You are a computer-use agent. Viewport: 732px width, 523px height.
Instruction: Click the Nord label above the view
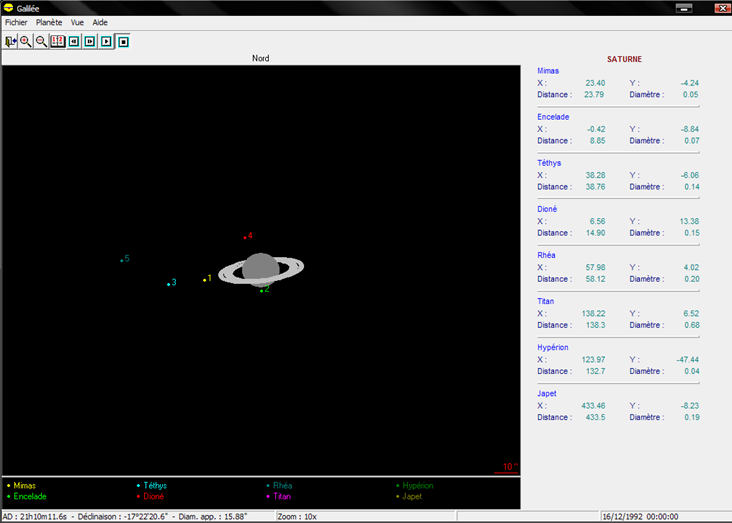click(x=260, y=58)
